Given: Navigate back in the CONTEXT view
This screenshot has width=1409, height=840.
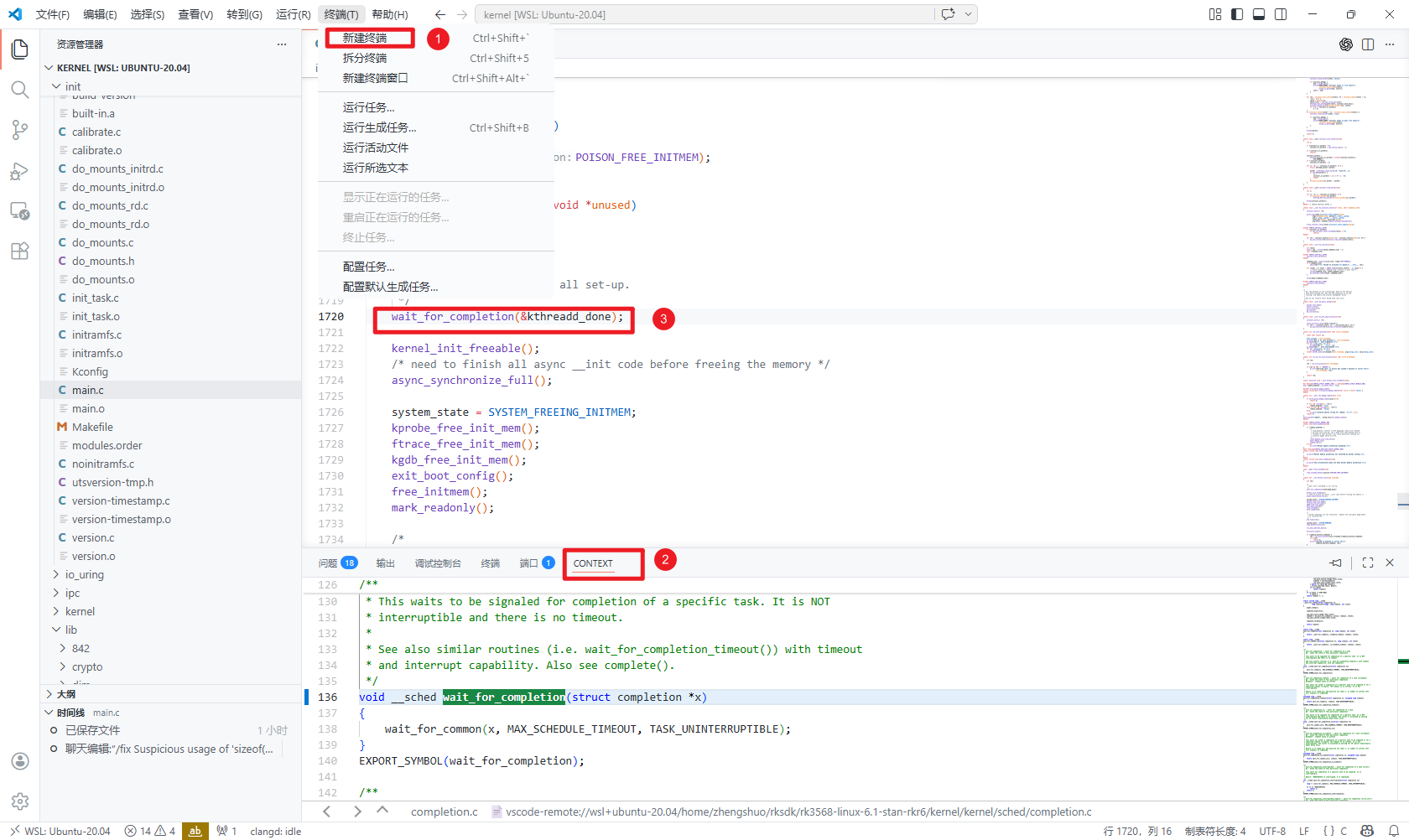Looking at the screenshot, I should (327, 811).
